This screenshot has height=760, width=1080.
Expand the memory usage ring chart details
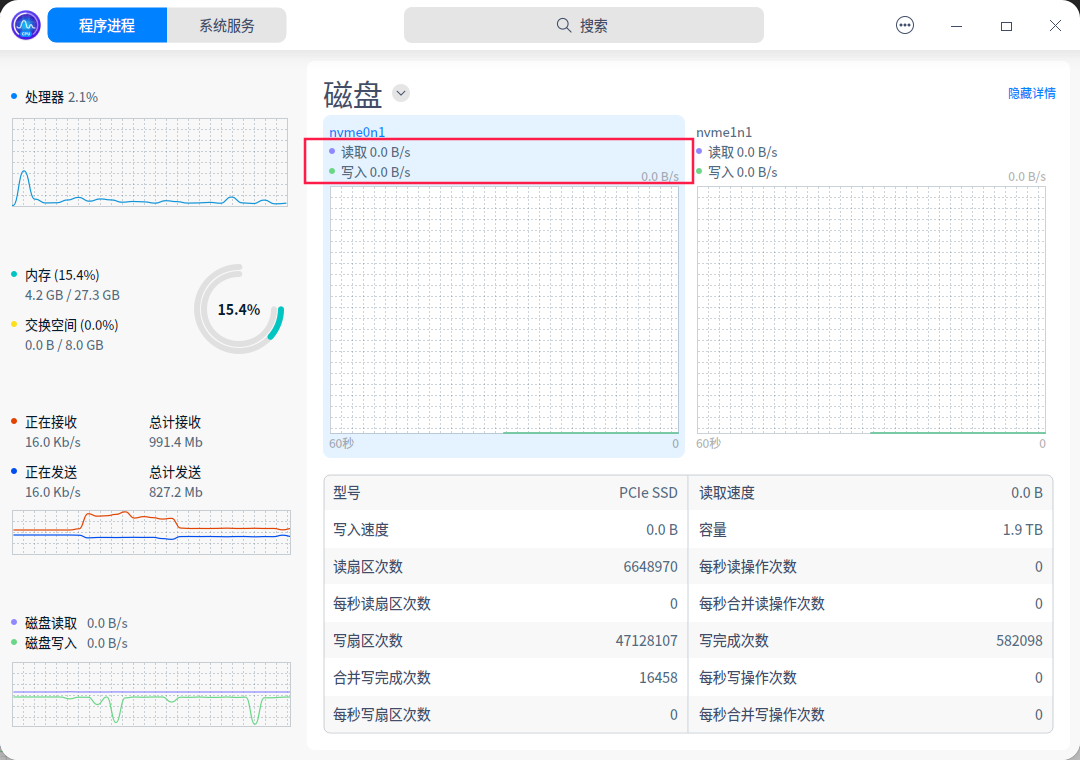(239, 310)
